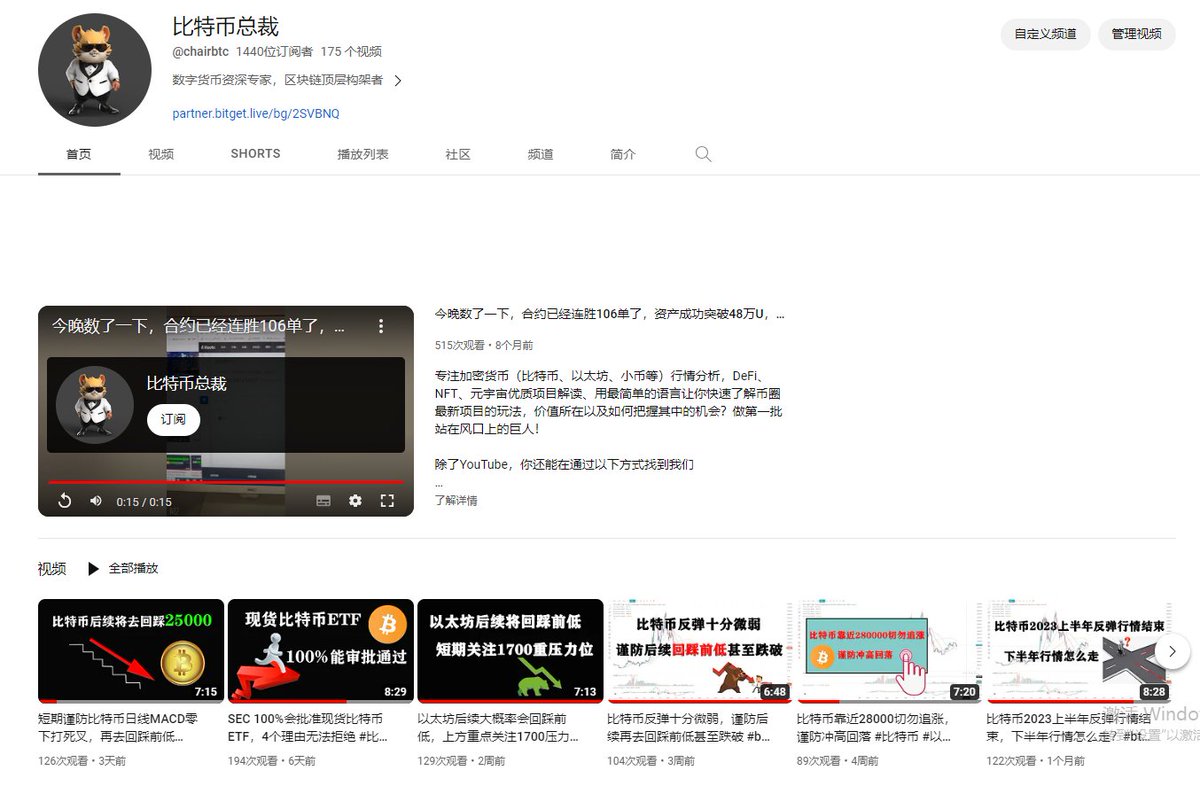Open thumbnail 以太坊后续将回踩前低

coord(510,651)
